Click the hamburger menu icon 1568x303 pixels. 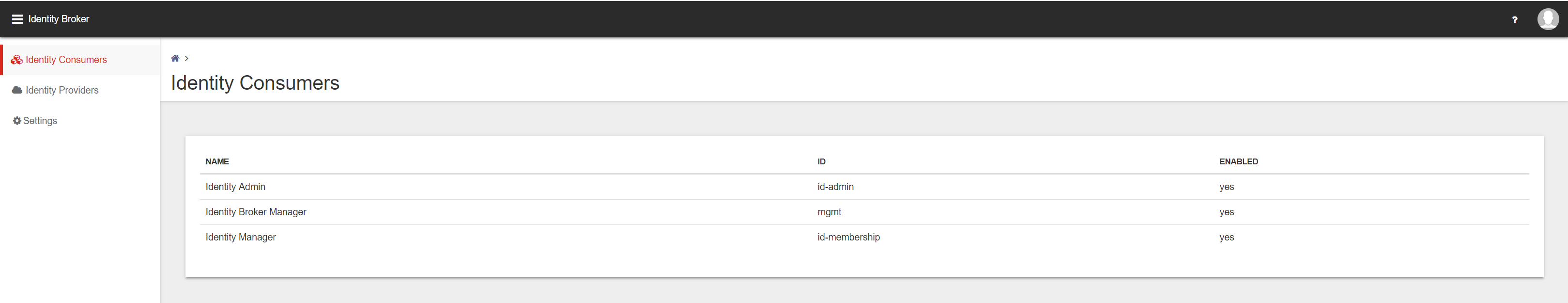tap(17, 19)
